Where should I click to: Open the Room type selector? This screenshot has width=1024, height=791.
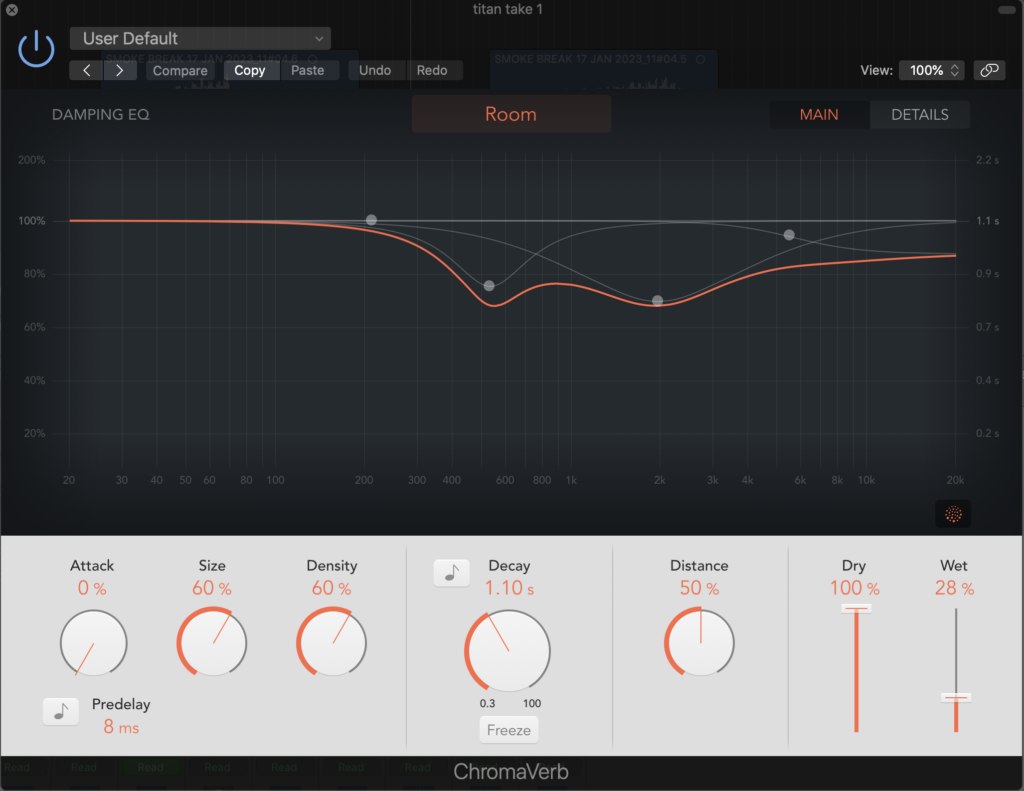coord(511,114)
